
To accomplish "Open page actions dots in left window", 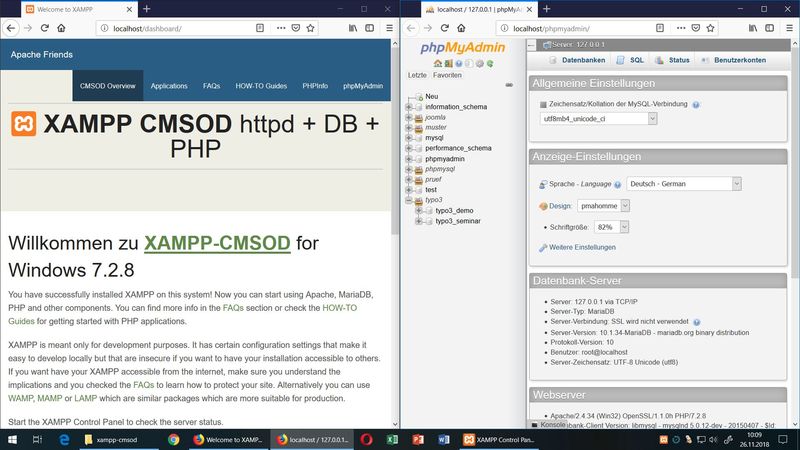I will [x=281, y=28].
